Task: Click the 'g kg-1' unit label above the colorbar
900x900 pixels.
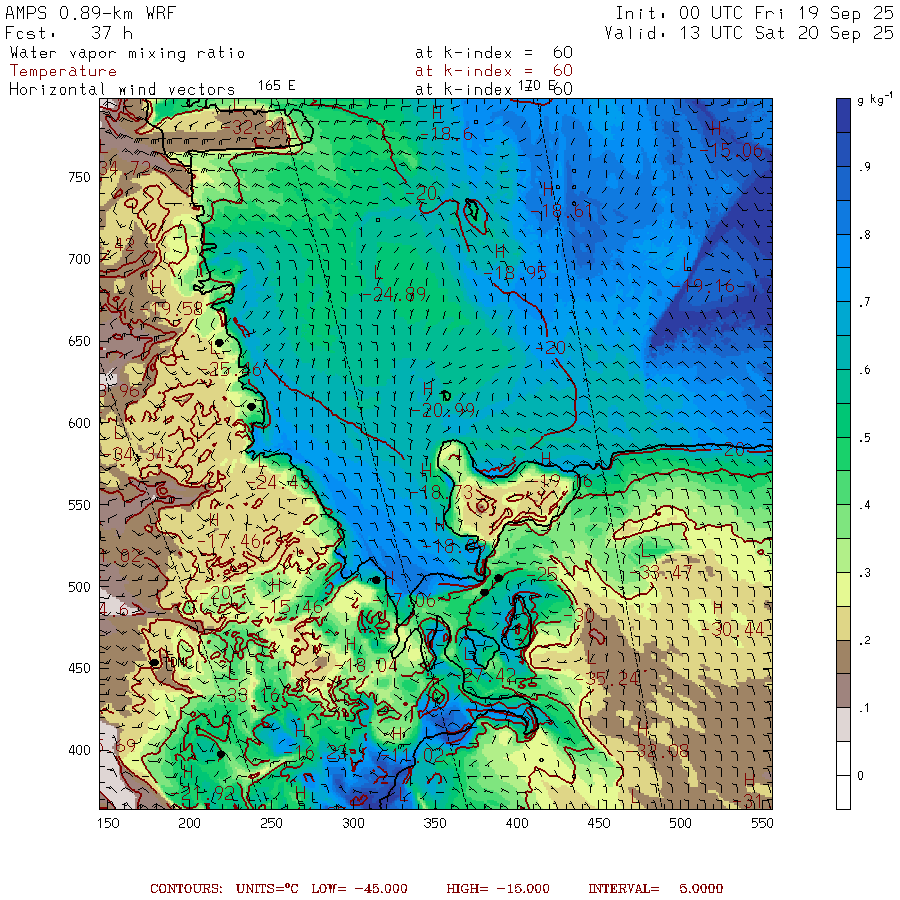Action: [876, 99]
